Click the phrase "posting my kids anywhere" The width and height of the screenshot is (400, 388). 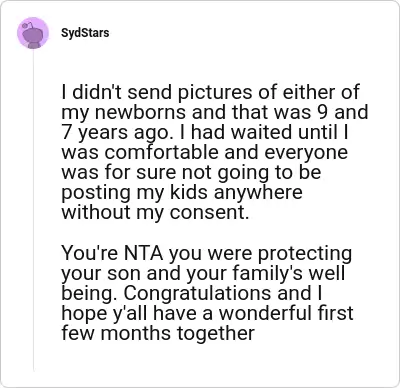click(182, 193)
